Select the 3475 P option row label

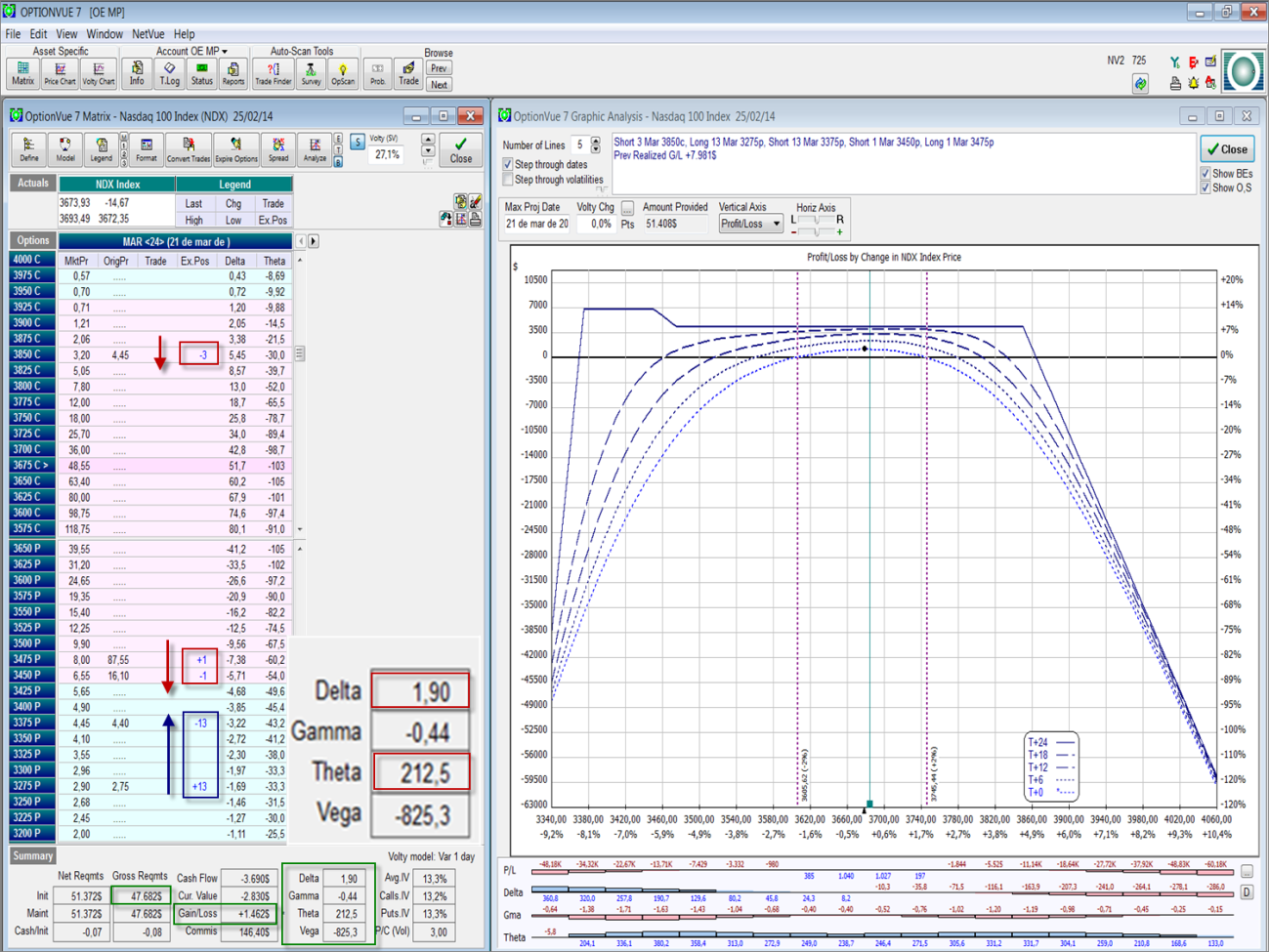(32, 659)
